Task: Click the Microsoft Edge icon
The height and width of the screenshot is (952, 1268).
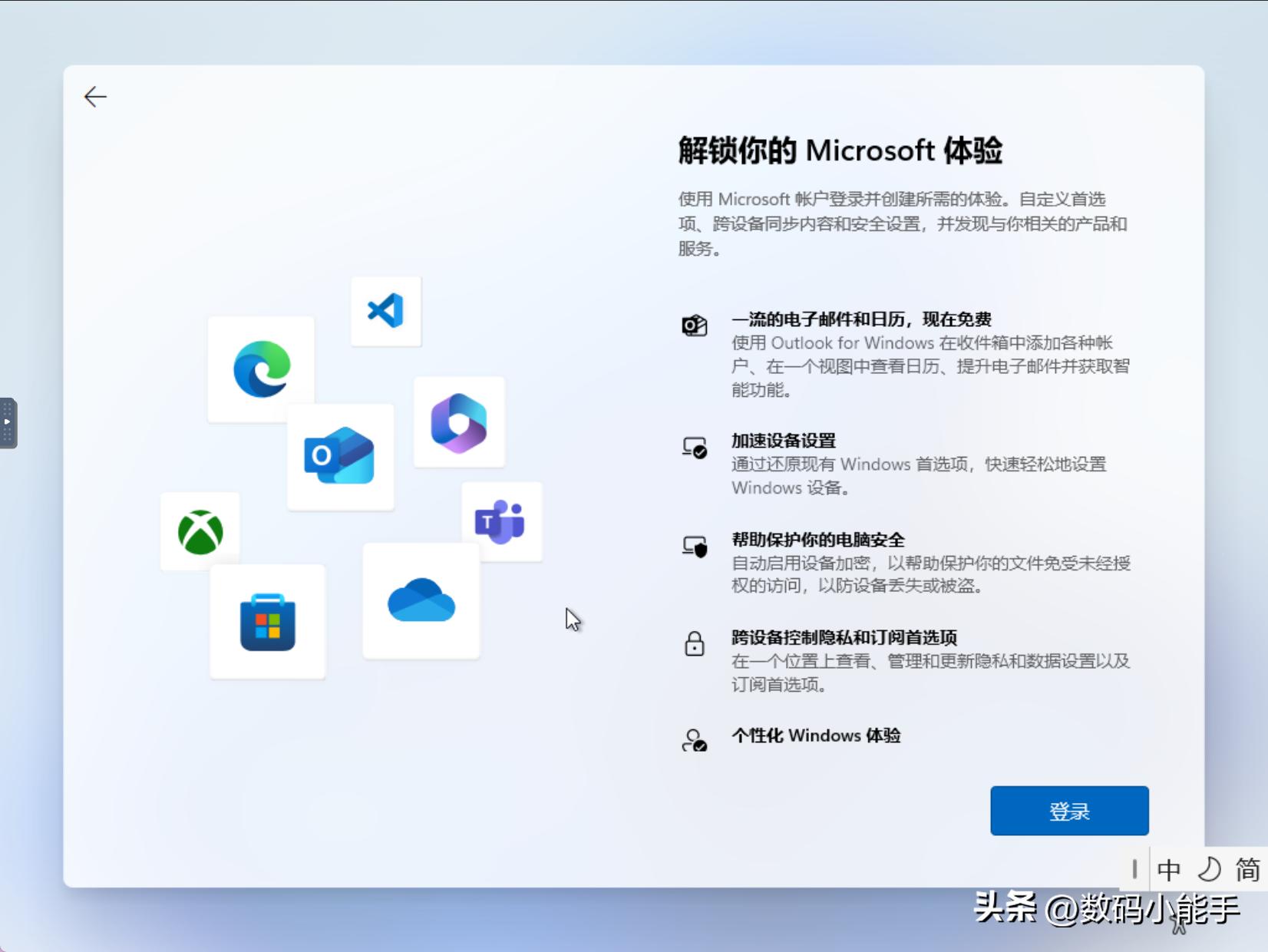Action: [x=262, y=369]
